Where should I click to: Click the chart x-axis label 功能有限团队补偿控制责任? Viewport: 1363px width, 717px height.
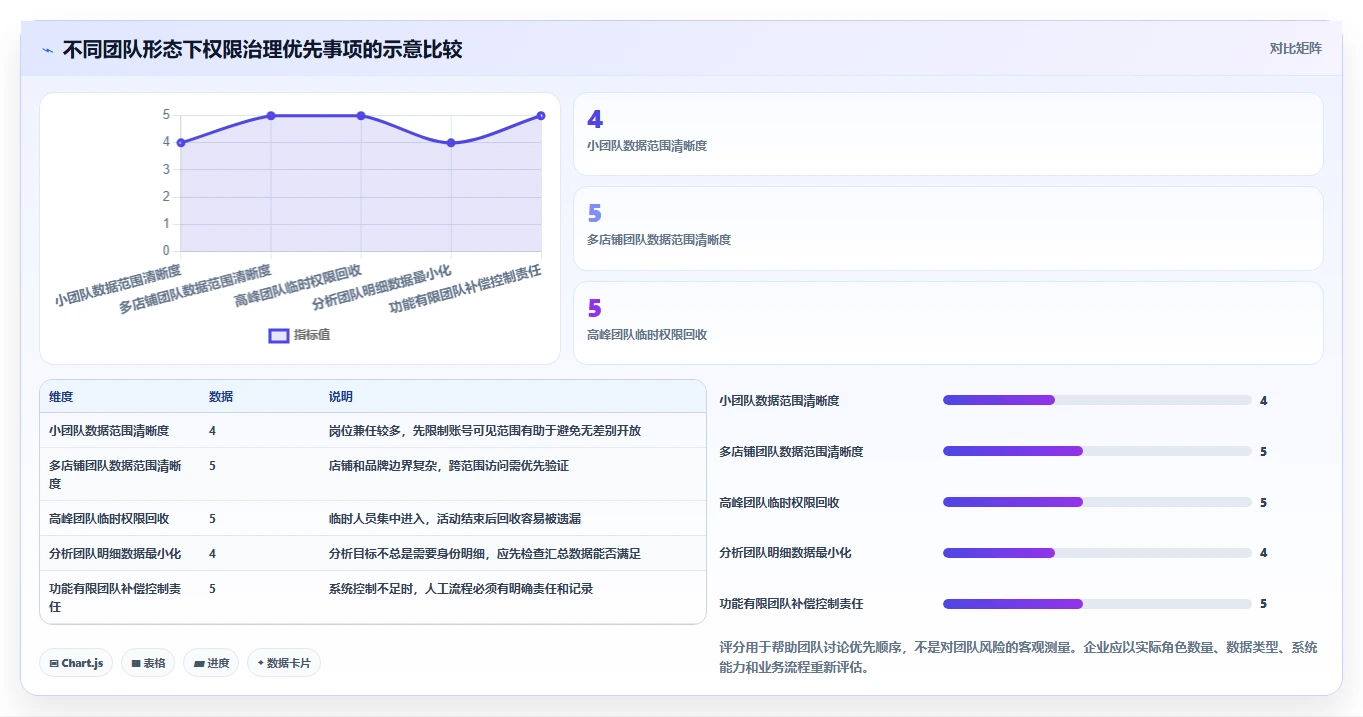(466, 289)
